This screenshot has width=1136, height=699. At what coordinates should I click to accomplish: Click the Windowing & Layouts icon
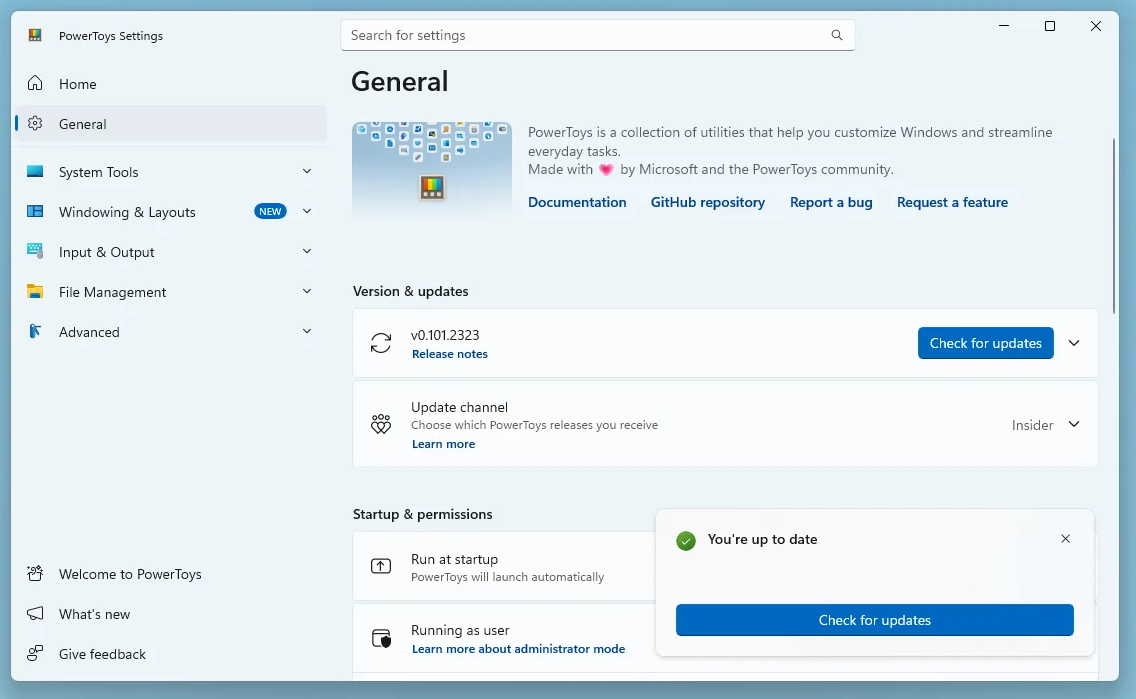35,211
